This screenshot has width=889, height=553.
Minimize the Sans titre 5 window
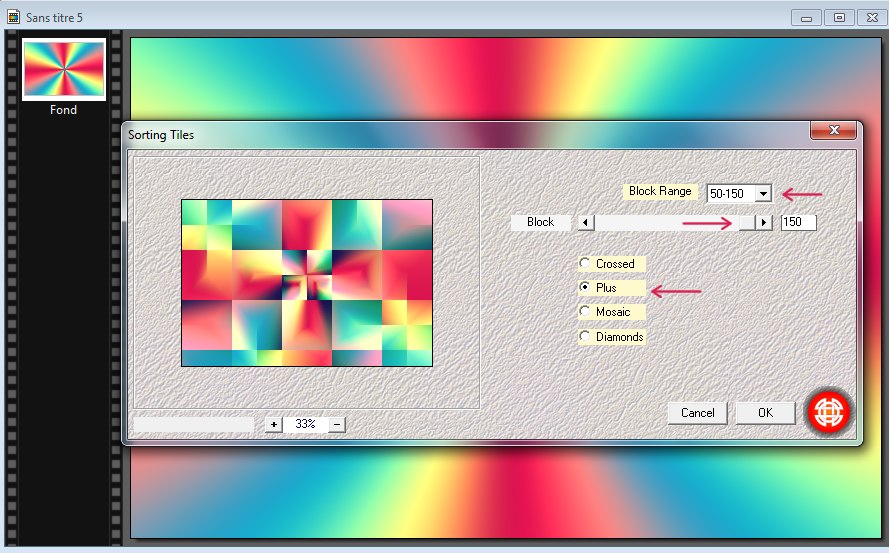click(806, 18)
